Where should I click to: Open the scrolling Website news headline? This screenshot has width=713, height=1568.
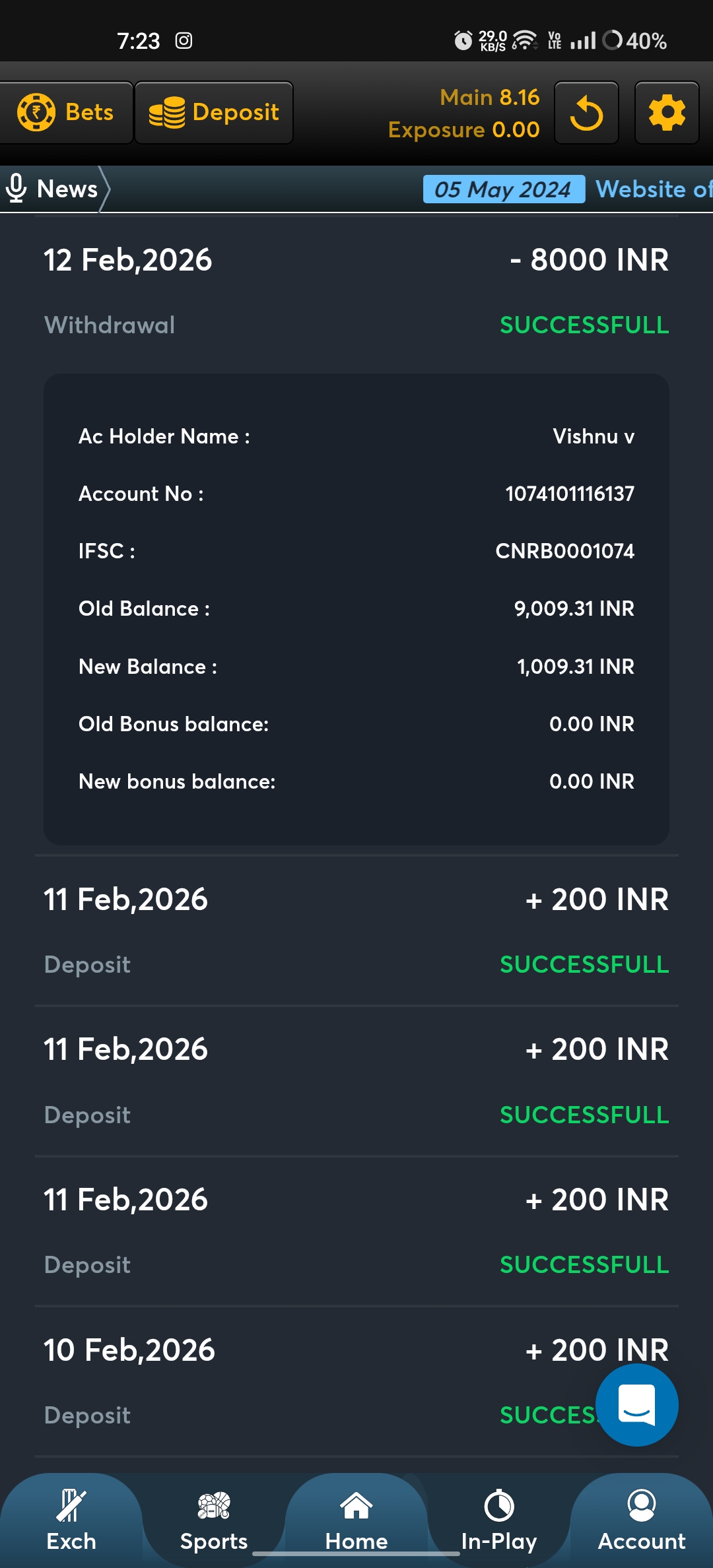654,189
